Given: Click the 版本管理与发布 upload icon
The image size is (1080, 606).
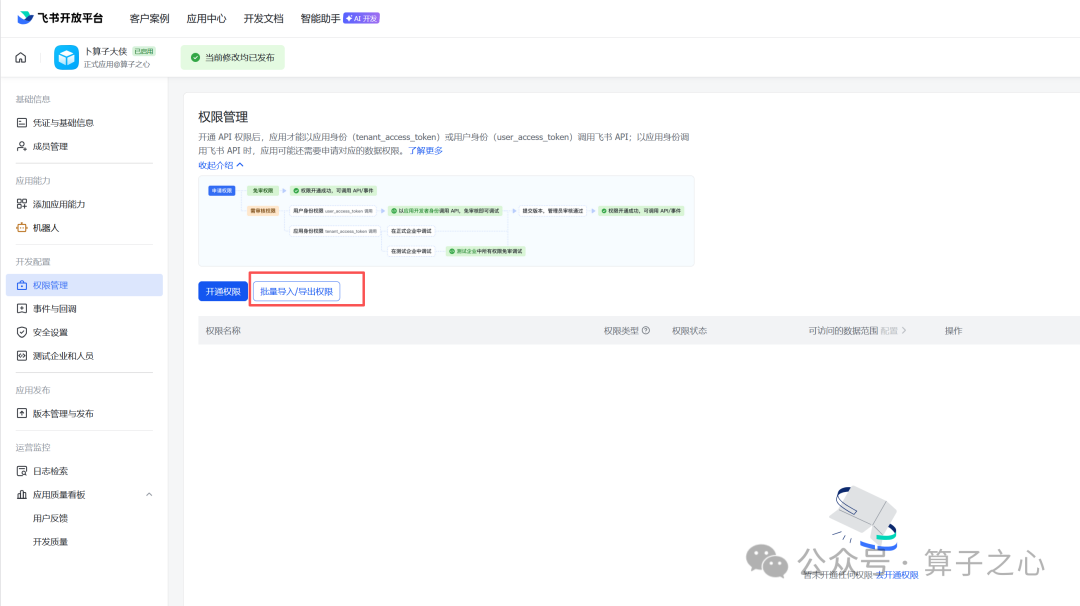Looking at the screenshot, I should 22,413.
